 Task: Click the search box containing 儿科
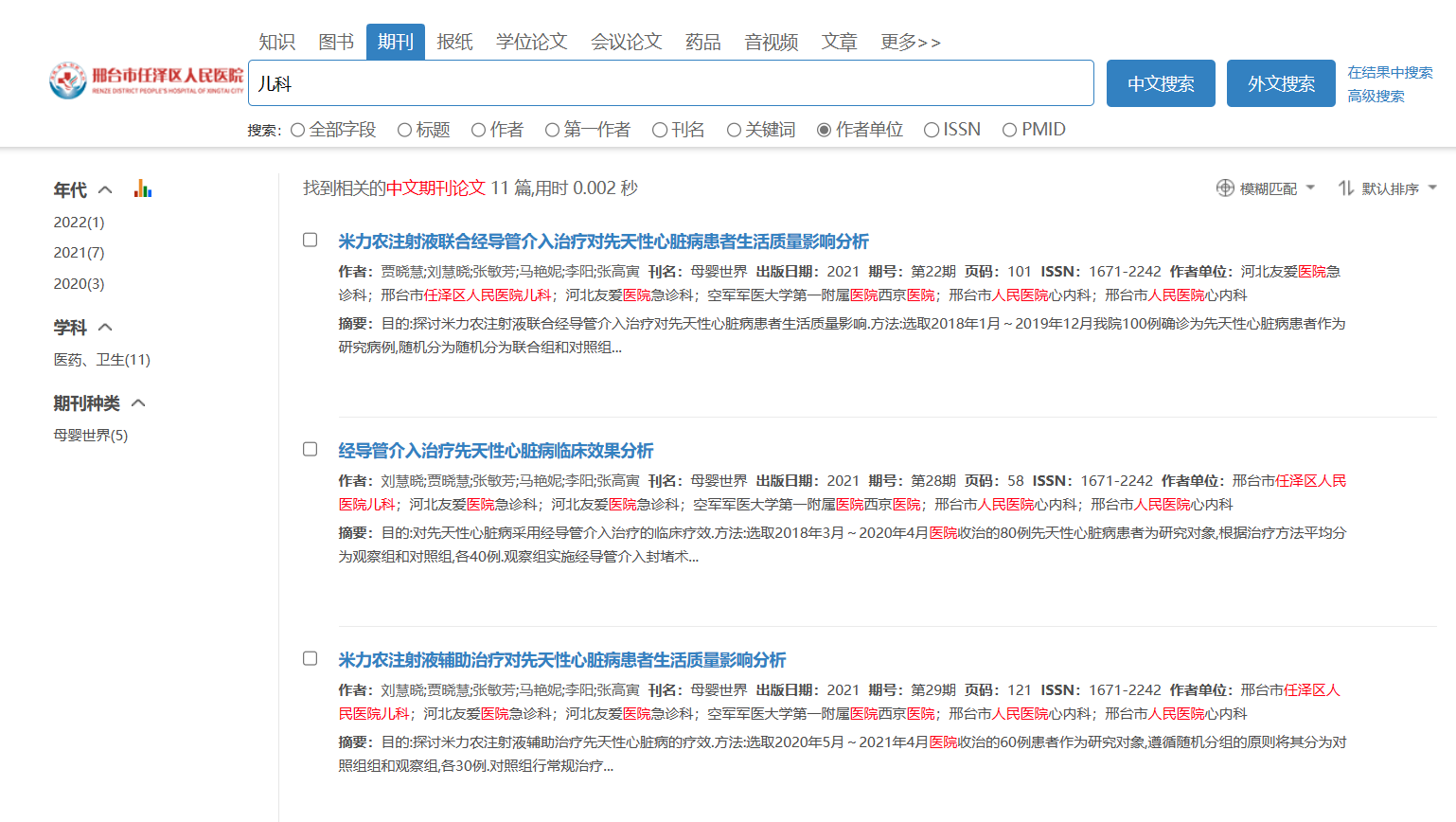[670, 83]
